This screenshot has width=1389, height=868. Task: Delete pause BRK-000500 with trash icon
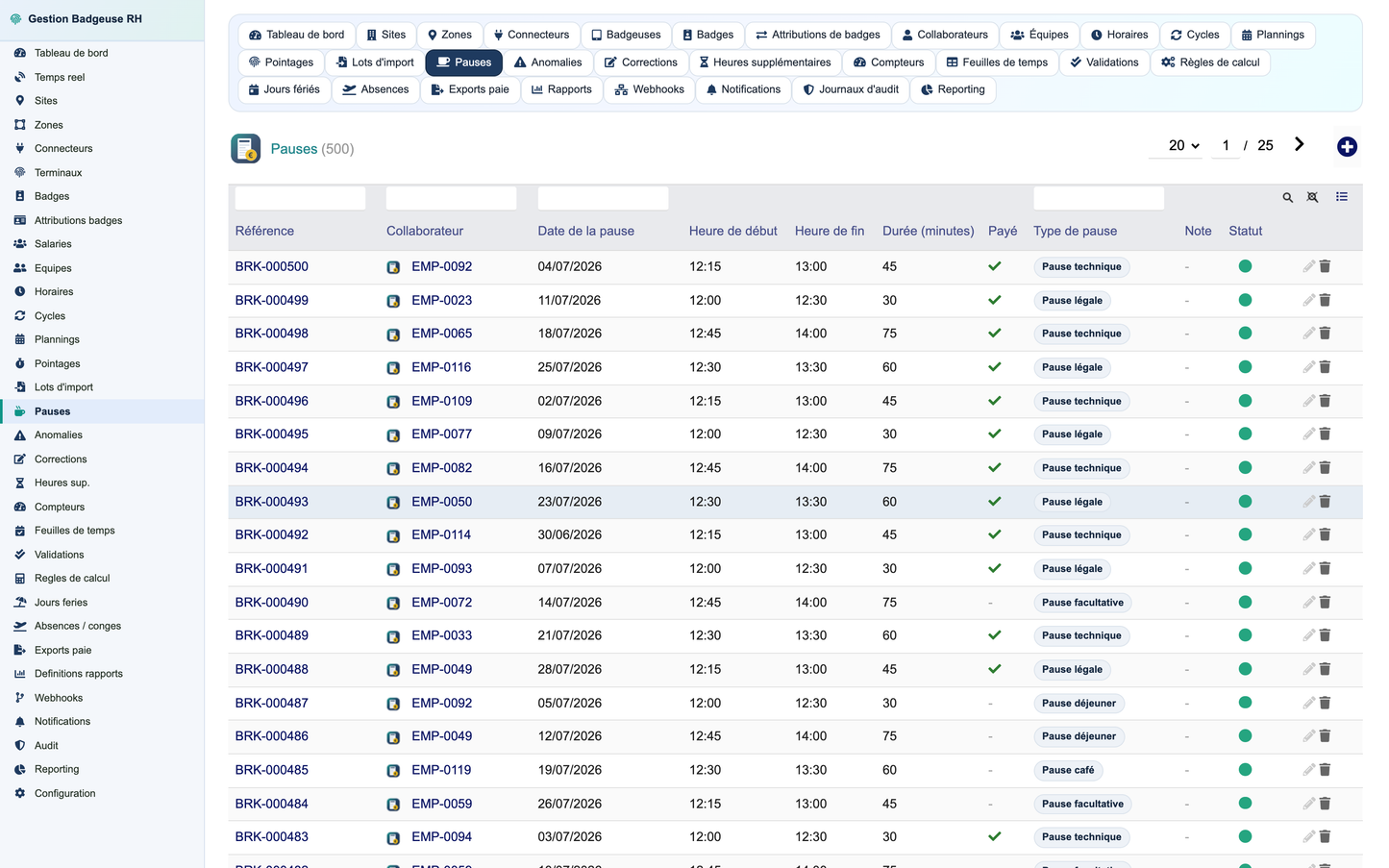[x=1325, y=266]
